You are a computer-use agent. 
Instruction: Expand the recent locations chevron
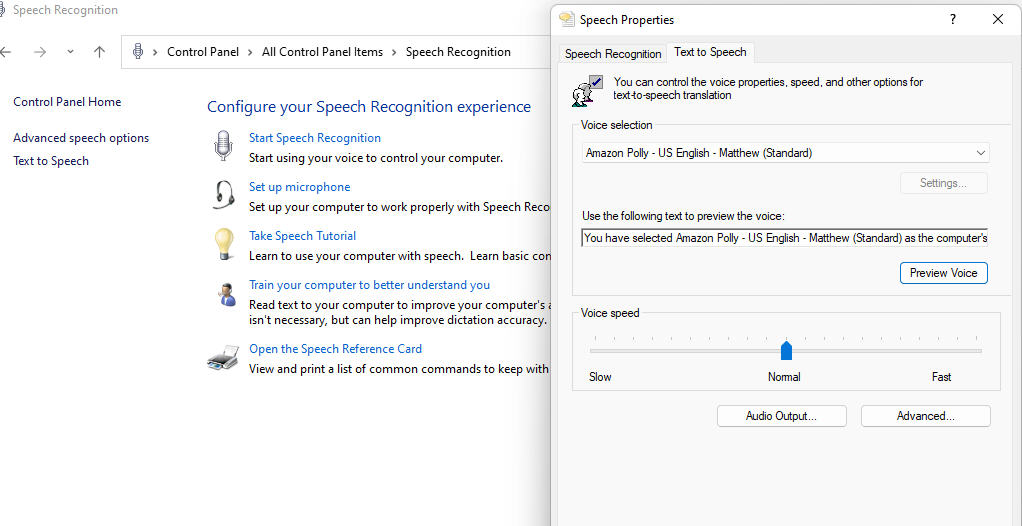70,52
